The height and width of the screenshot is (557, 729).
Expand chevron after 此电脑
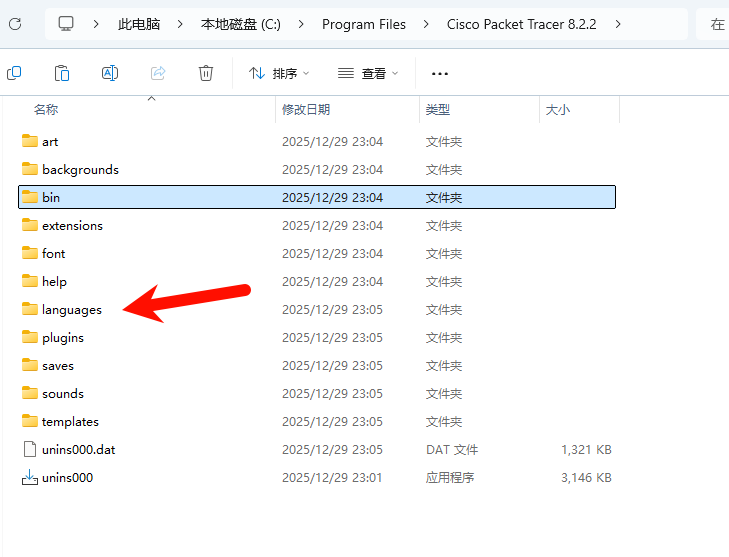tap(180, 24)
